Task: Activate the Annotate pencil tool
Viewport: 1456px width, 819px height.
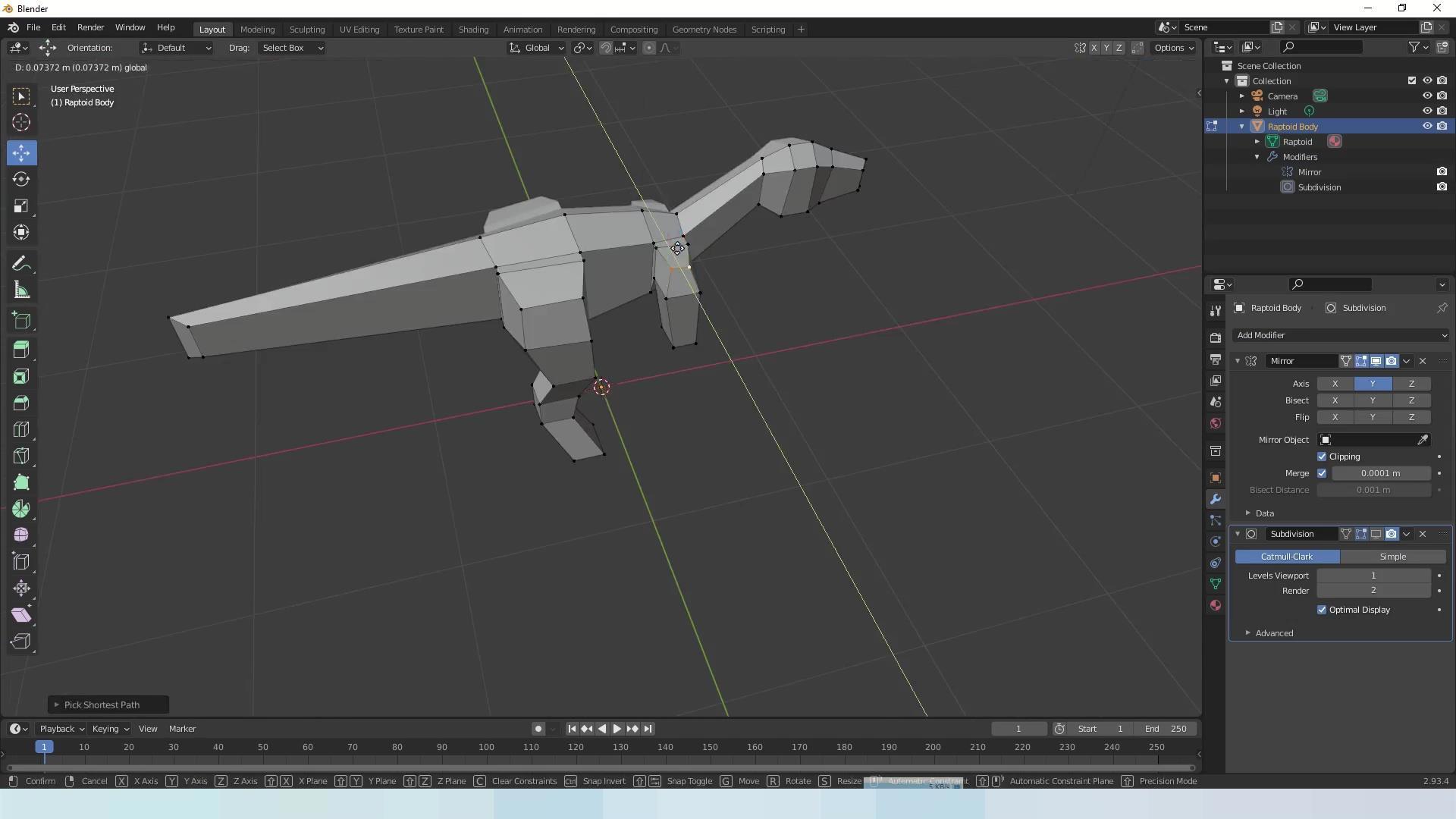Action: 21,264
